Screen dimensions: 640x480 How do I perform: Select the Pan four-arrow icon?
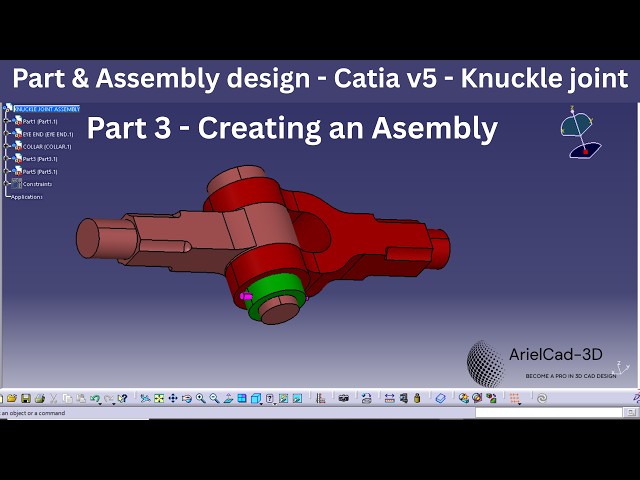[173, 398]
